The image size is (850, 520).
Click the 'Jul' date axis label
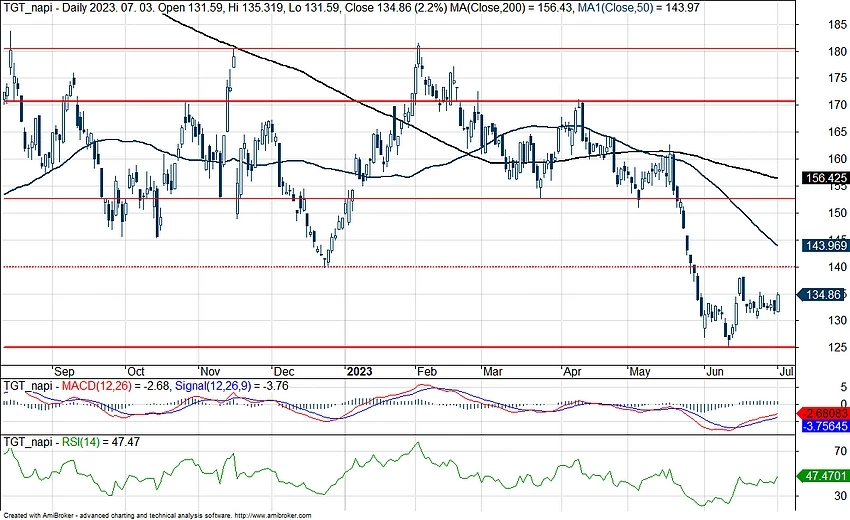coord(786,371)
